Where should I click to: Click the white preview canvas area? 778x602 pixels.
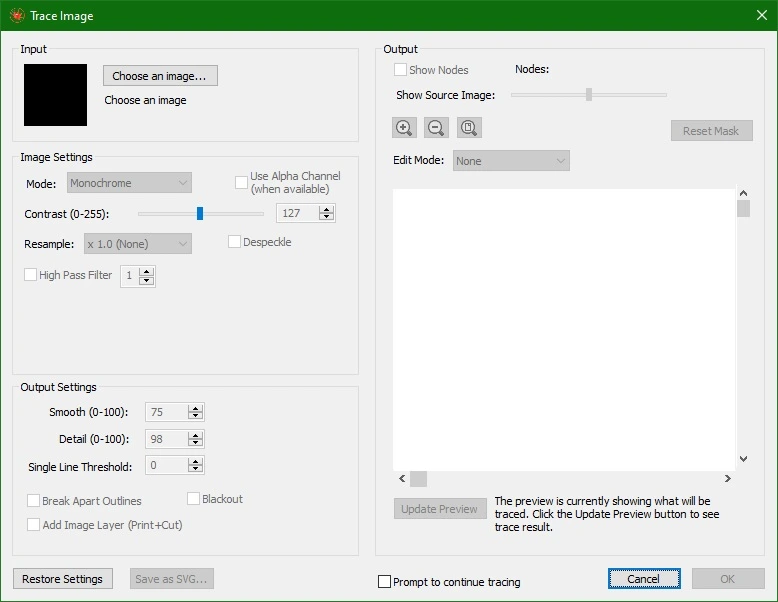(564, 330)
